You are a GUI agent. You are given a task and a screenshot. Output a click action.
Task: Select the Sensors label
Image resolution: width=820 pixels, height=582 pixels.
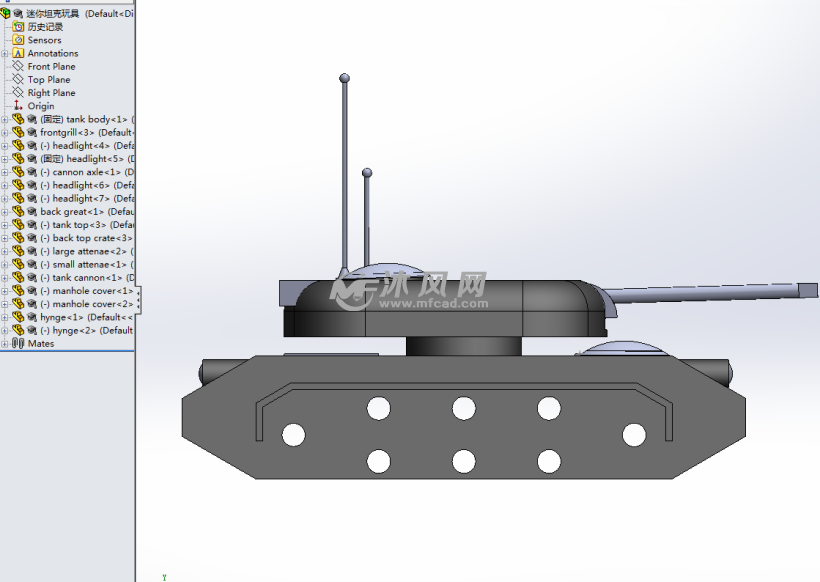pos(44,40)
